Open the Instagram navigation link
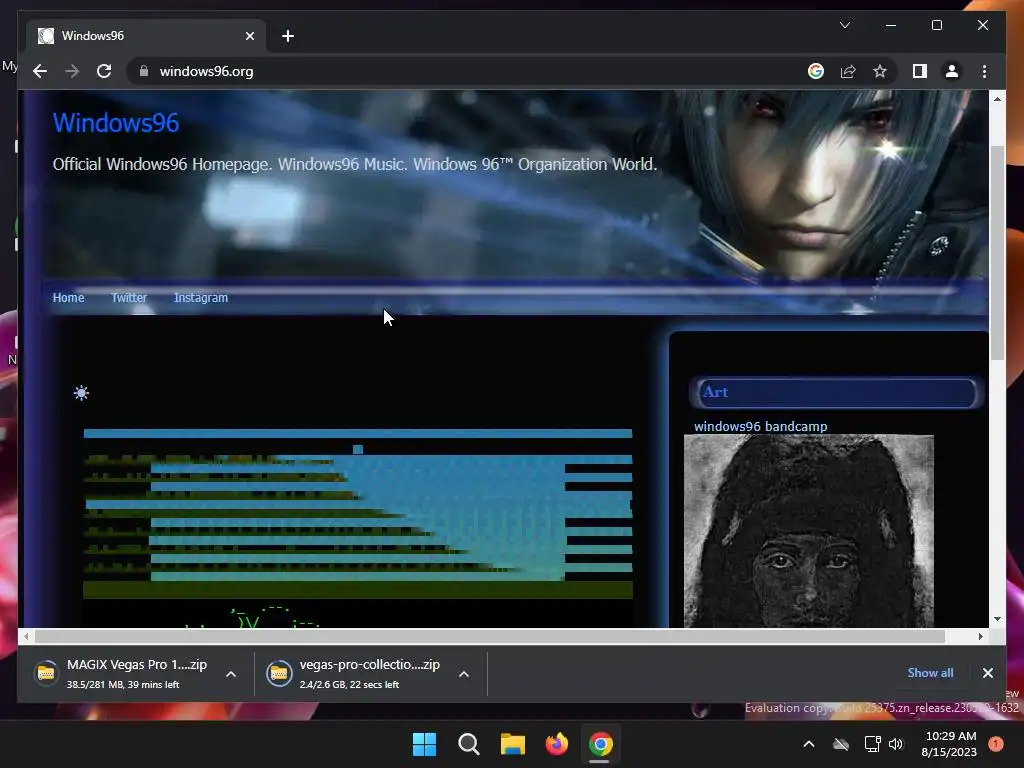Screen dimensions: 1024x768 point(200,298)
